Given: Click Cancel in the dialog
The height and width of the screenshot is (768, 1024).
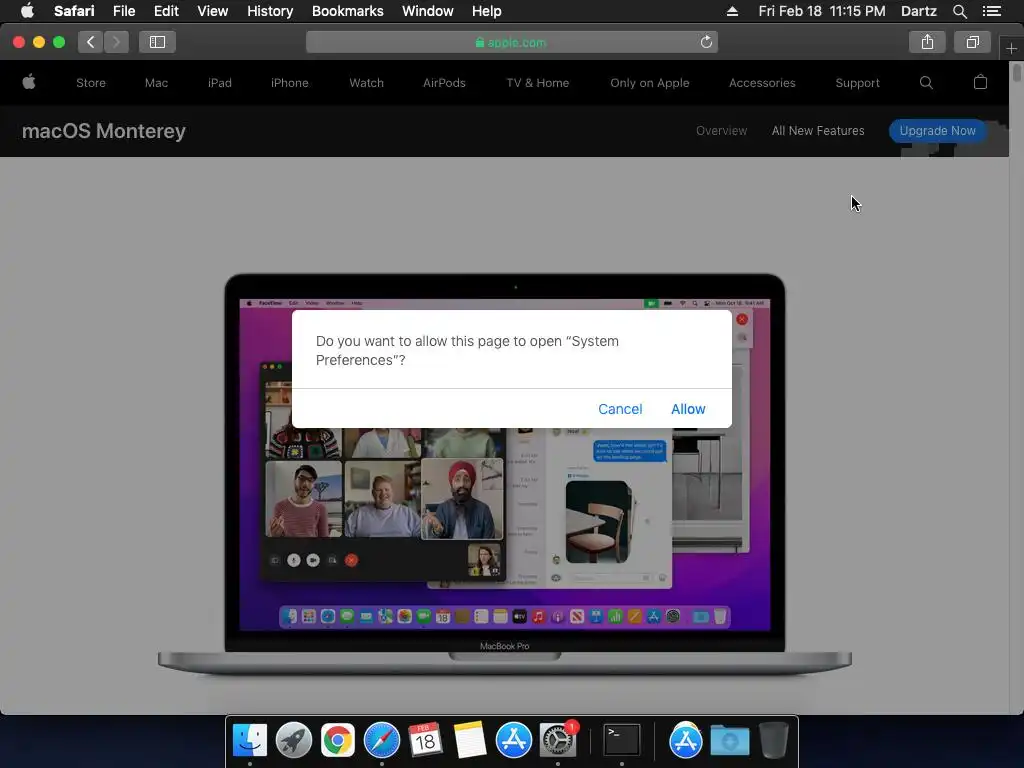Looking at the screenshot, I should coord(620,409).
